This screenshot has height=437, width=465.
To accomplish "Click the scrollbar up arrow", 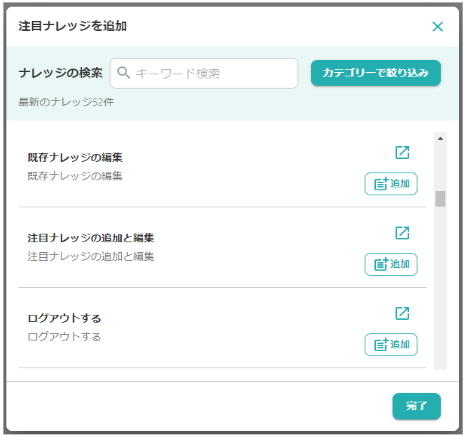I will click(x=440, y=138).
